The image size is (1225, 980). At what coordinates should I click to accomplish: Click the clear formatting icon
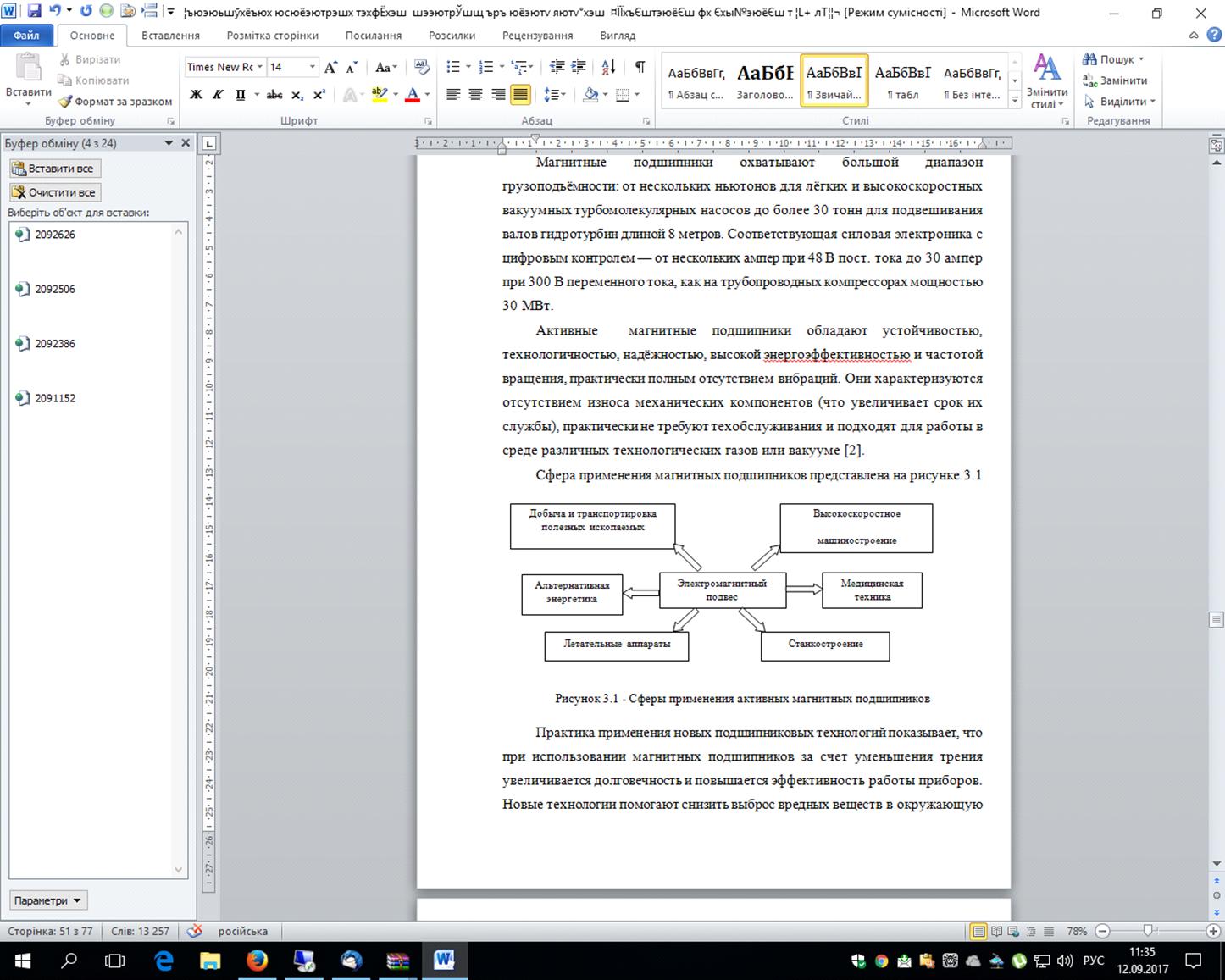(x=421, y=67)
